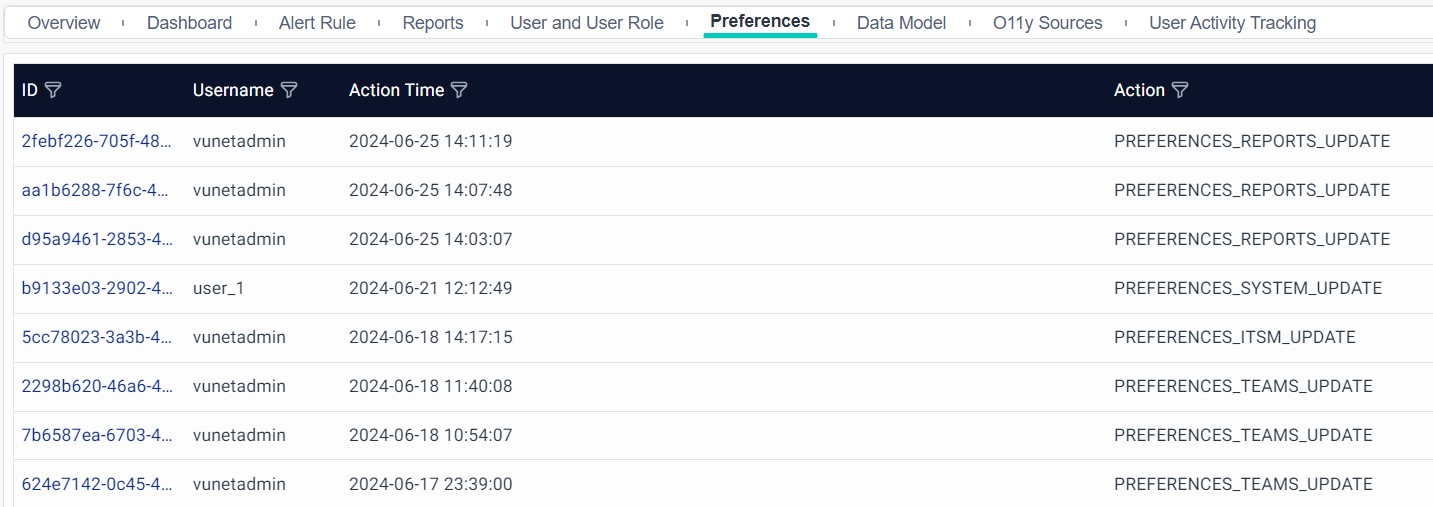The image size is (1433, 507).
Task: Open record ID 2febf226-705f-48
Action: (x=96, y=141)
